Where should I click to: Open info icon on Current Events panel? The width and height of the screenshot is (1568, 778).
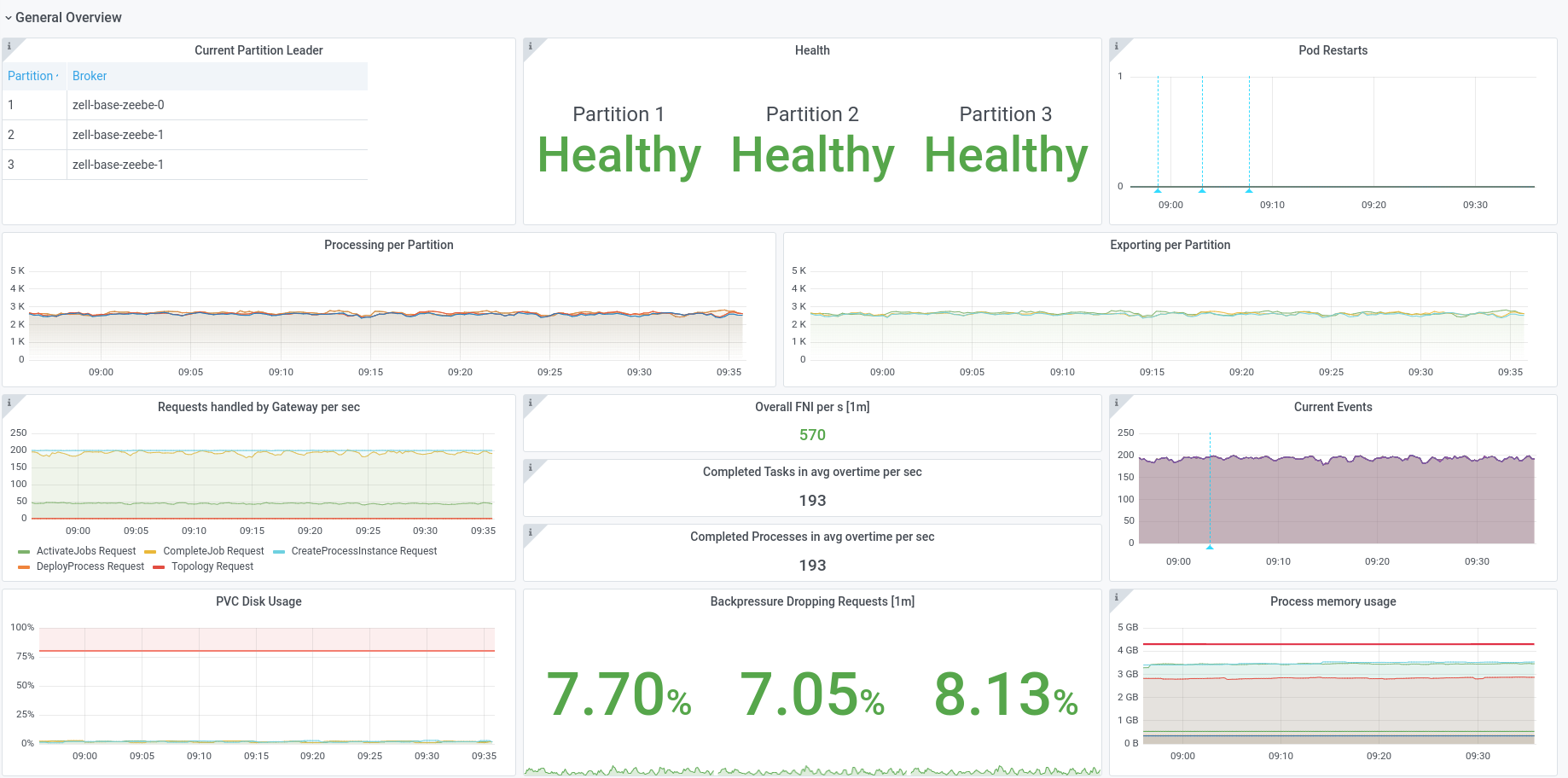point(1116,403)
